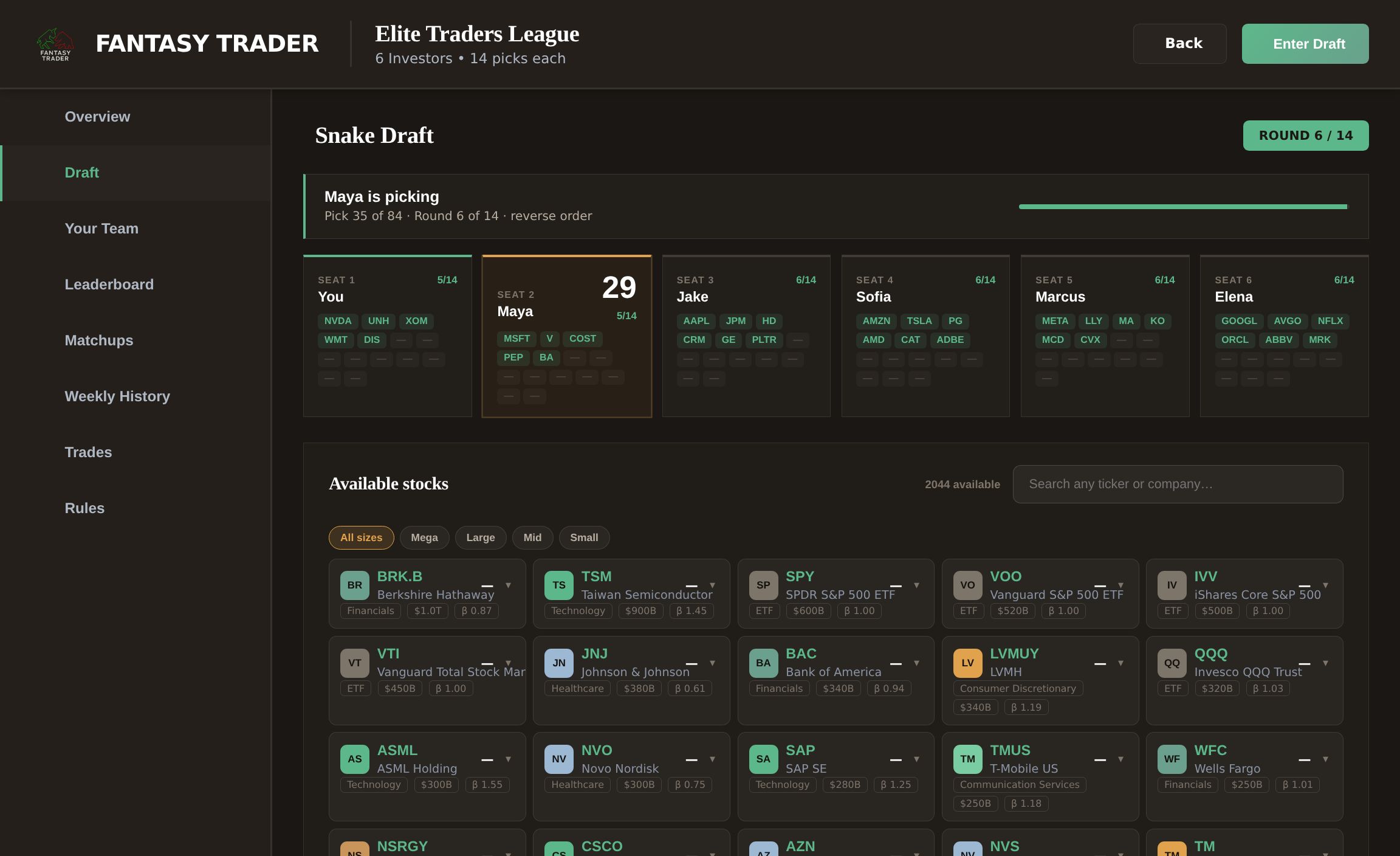Click the SP avatar on the SPY card
This screenshot has height=856, width=1400.
click(764, 585)
